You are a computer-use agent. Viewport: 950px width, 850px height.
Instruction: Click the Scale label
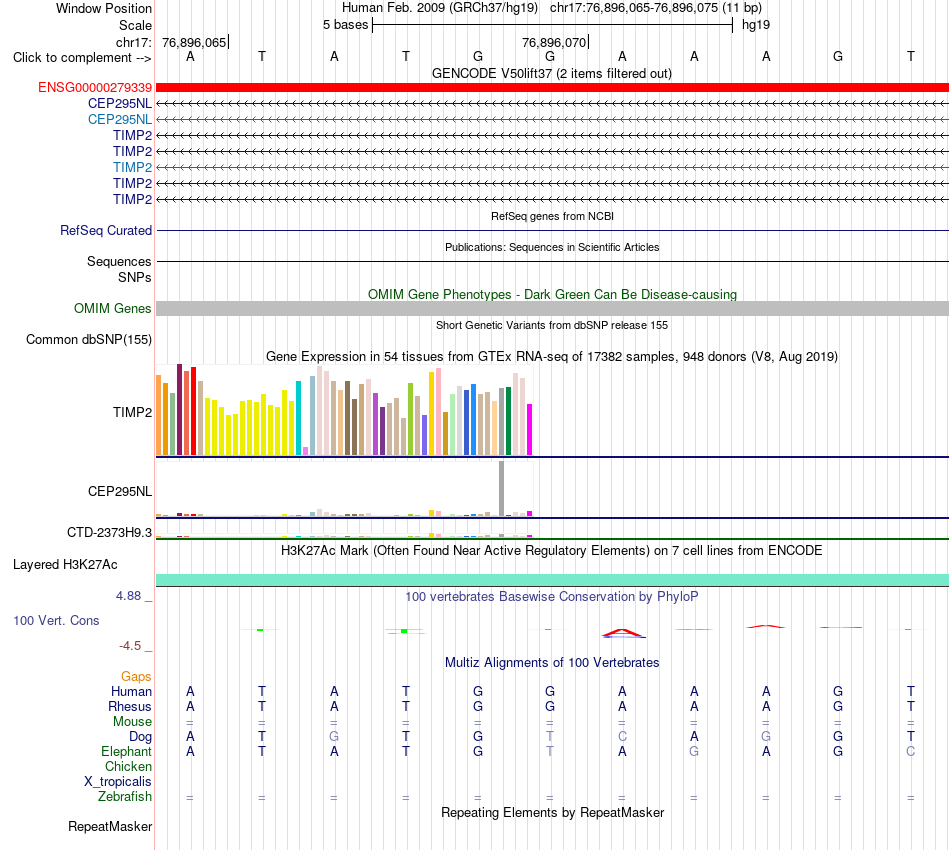(x=135, y=25)
